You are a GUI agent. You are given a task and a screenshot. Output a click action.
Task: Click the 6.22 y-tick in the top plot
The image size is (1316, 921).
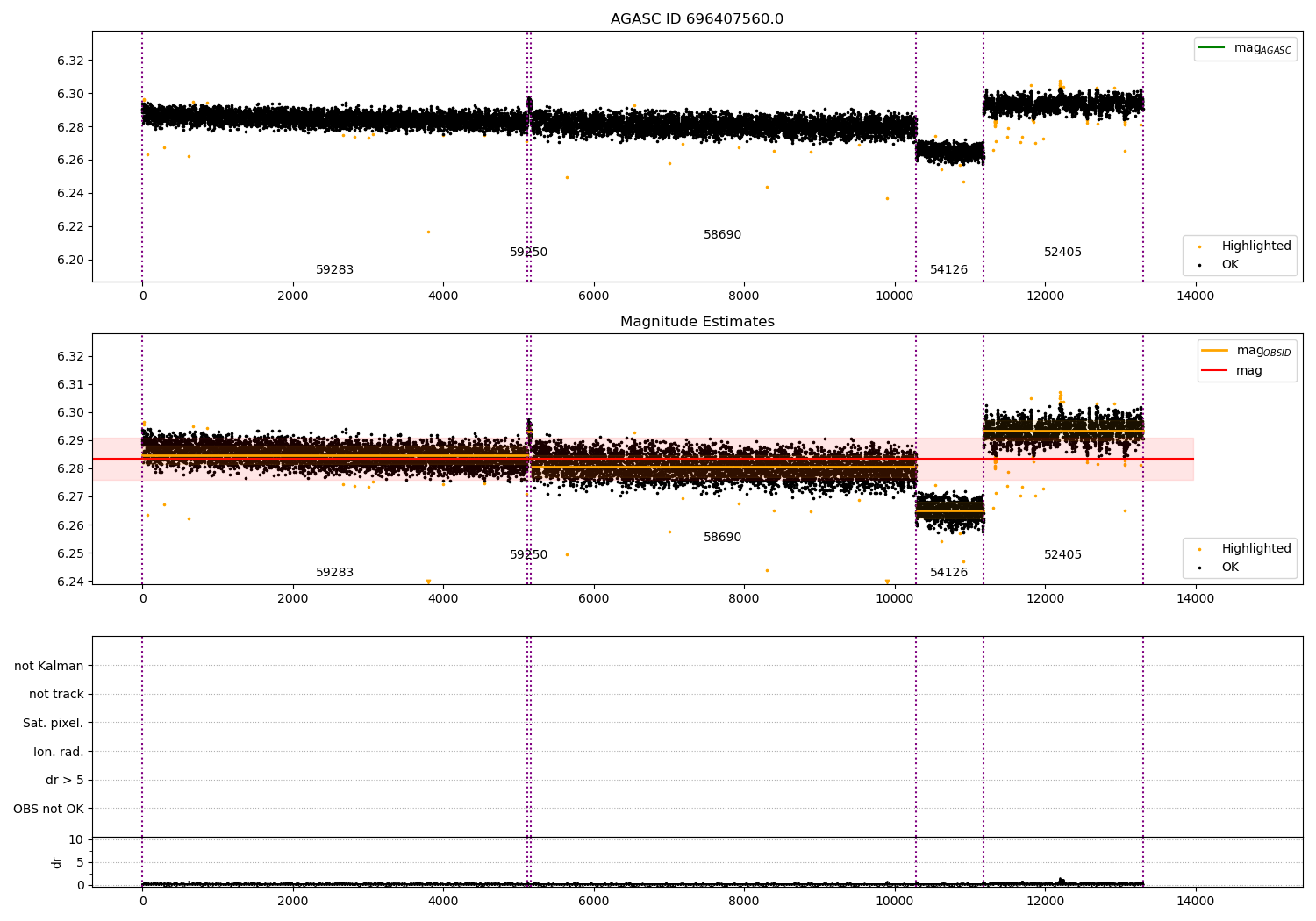pos(70,226)
